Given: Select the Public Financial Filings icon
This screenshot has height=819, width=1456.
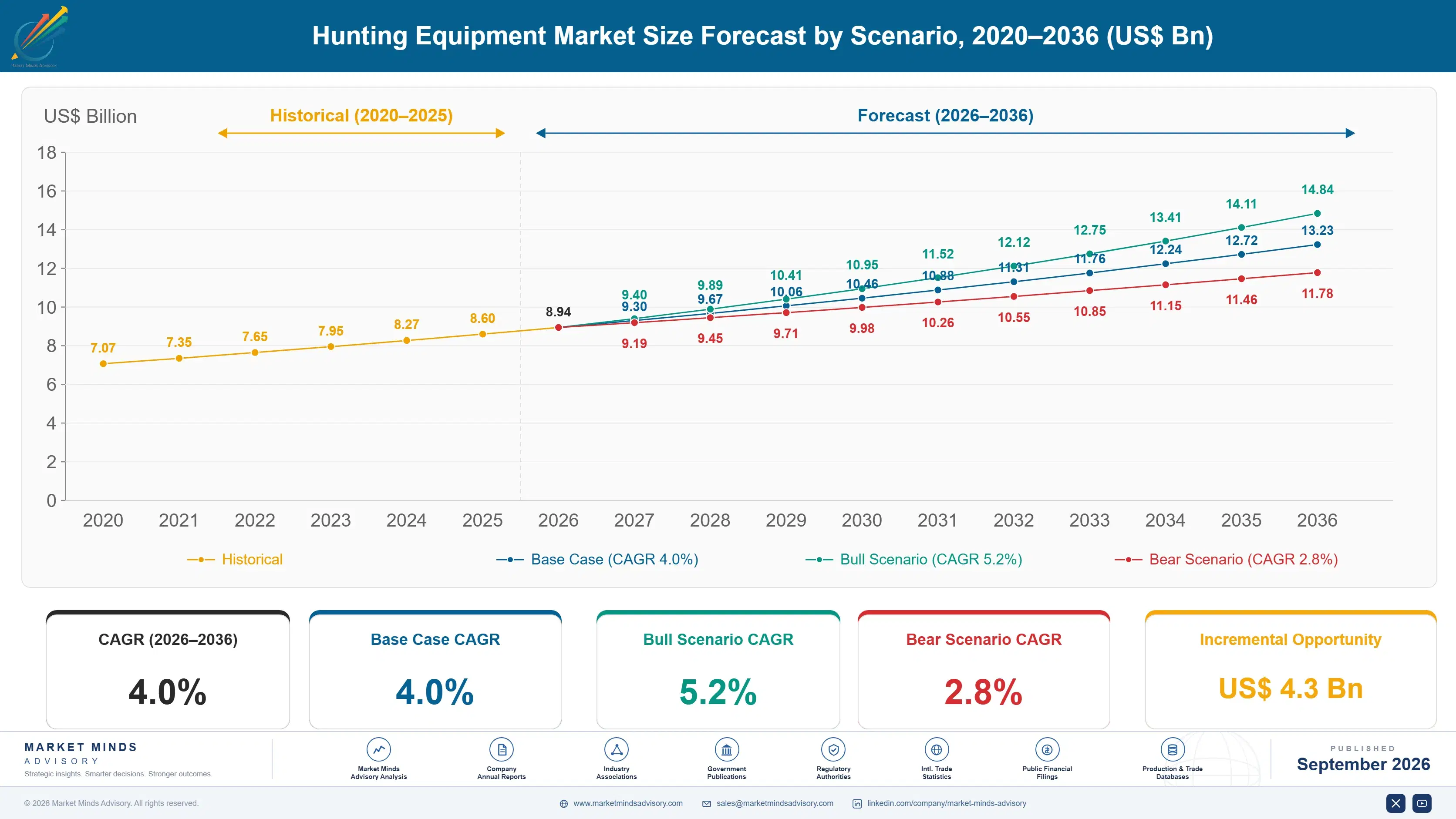Looking at the screenshot, I should click(x=1047, y=749).
